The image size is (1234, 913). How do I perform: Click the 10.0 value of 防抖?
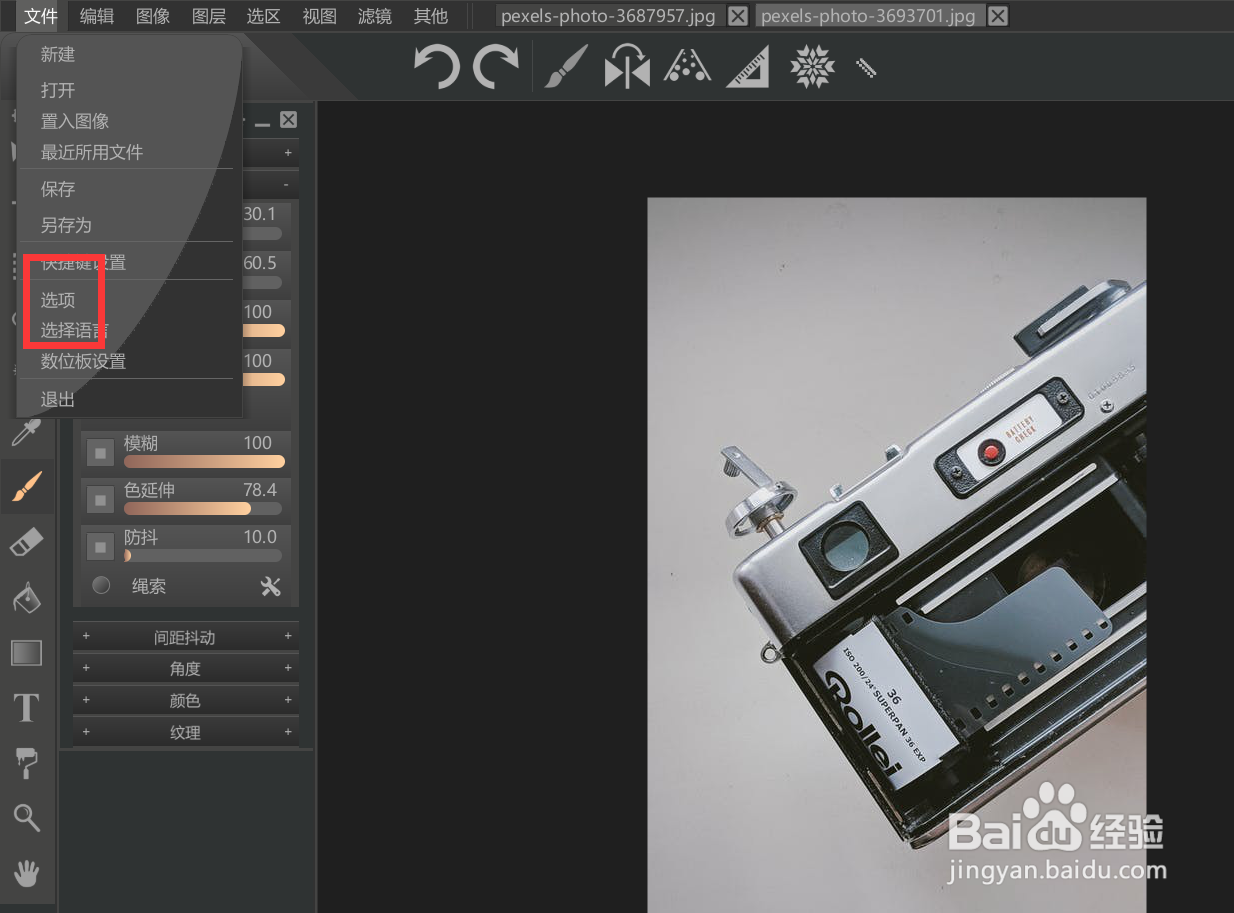(260, 537)
